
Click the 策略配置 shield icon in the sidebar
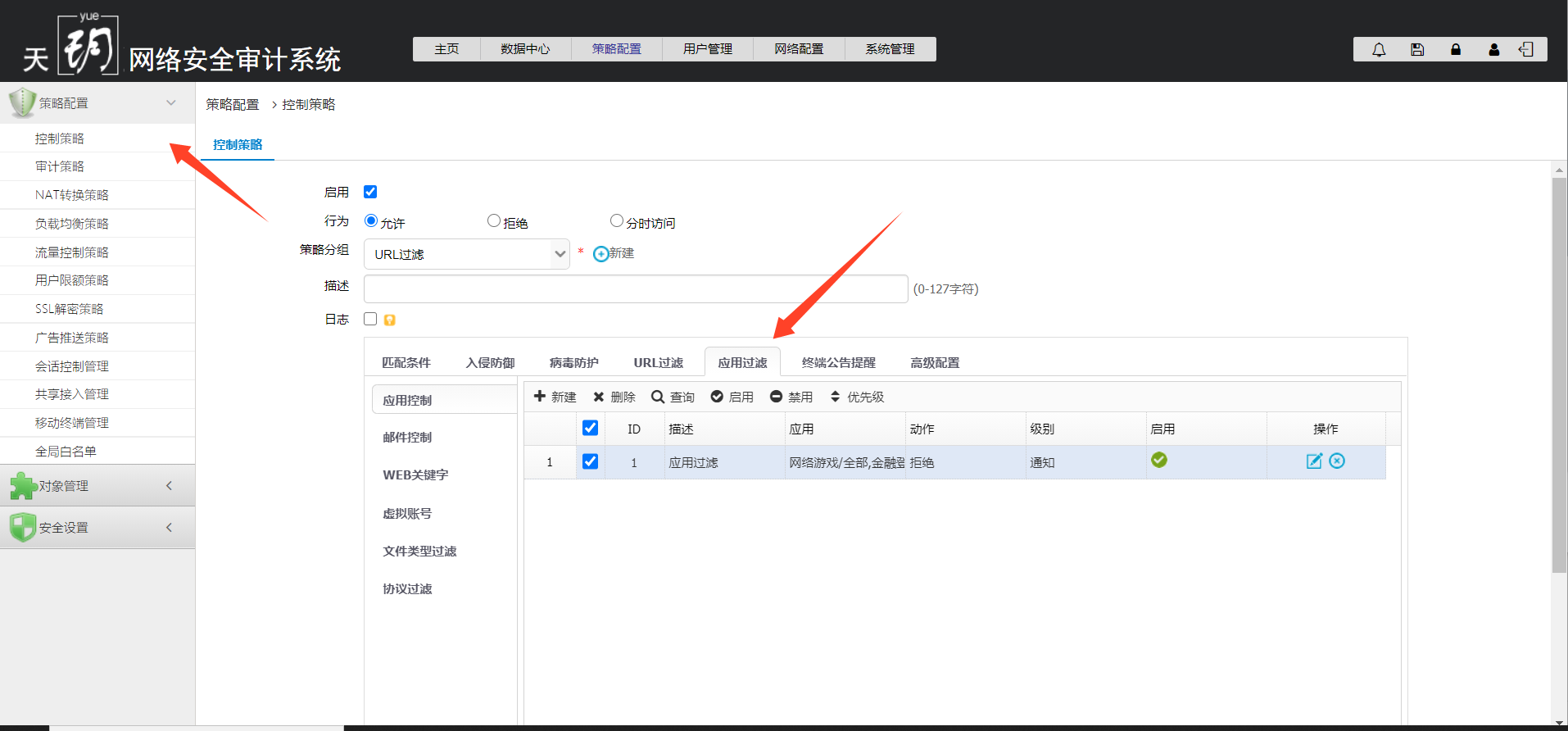[x=22, y=102]
